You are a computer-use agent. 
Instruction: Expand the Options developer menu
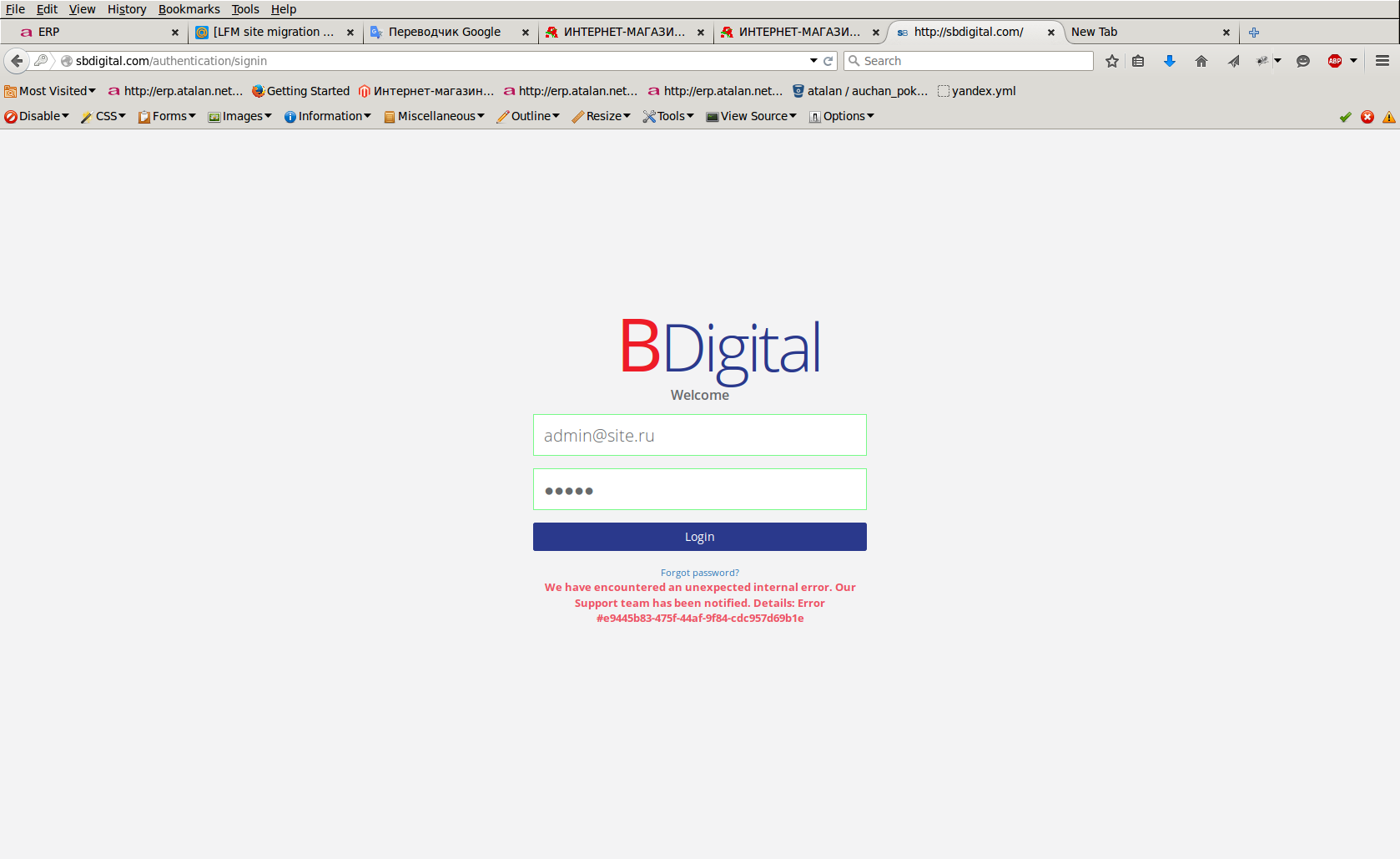842,116
